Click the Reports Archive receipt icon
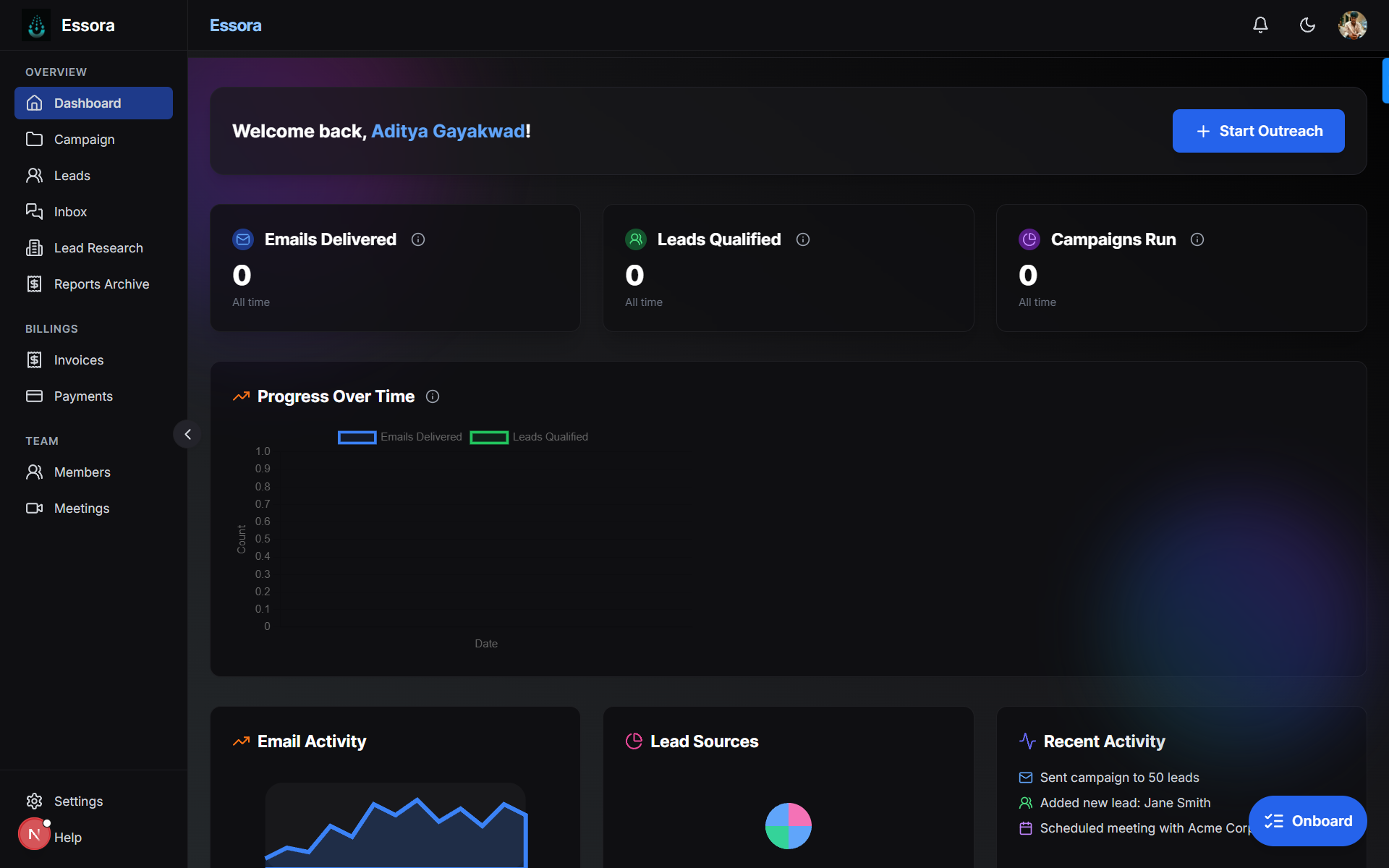 tap(34, 284)
